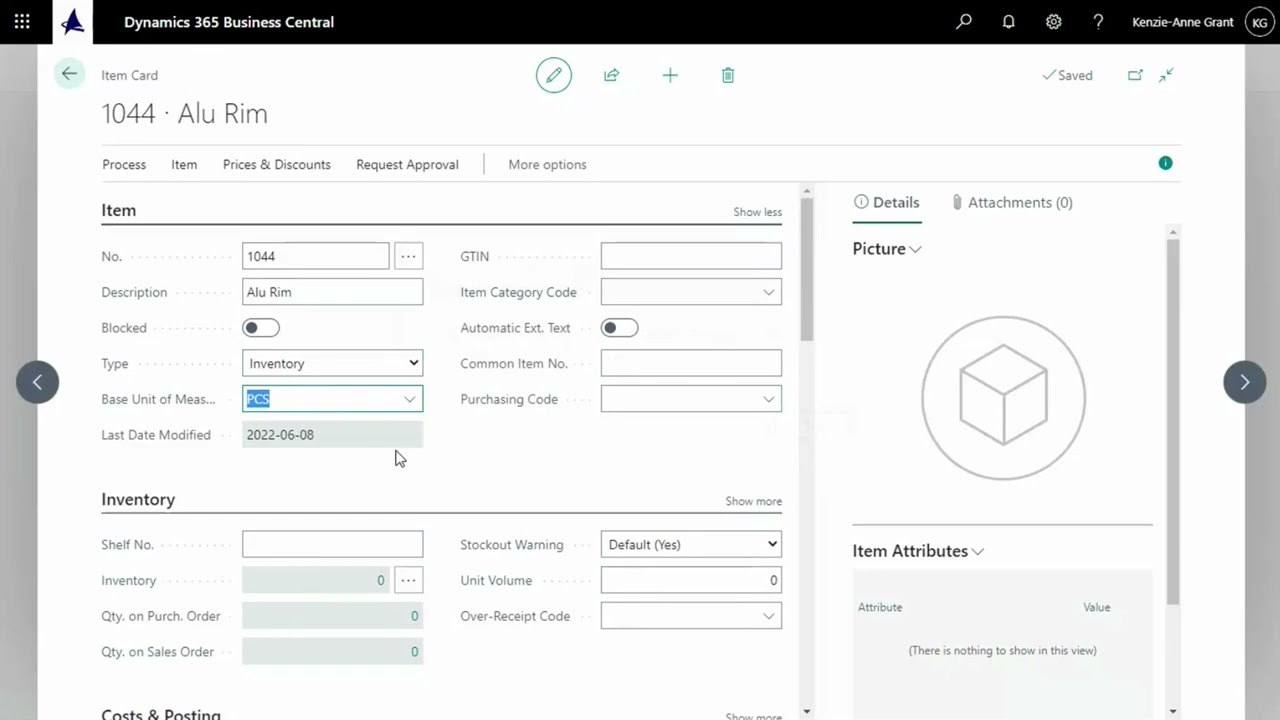Open the Item menu

click(184, 164)
